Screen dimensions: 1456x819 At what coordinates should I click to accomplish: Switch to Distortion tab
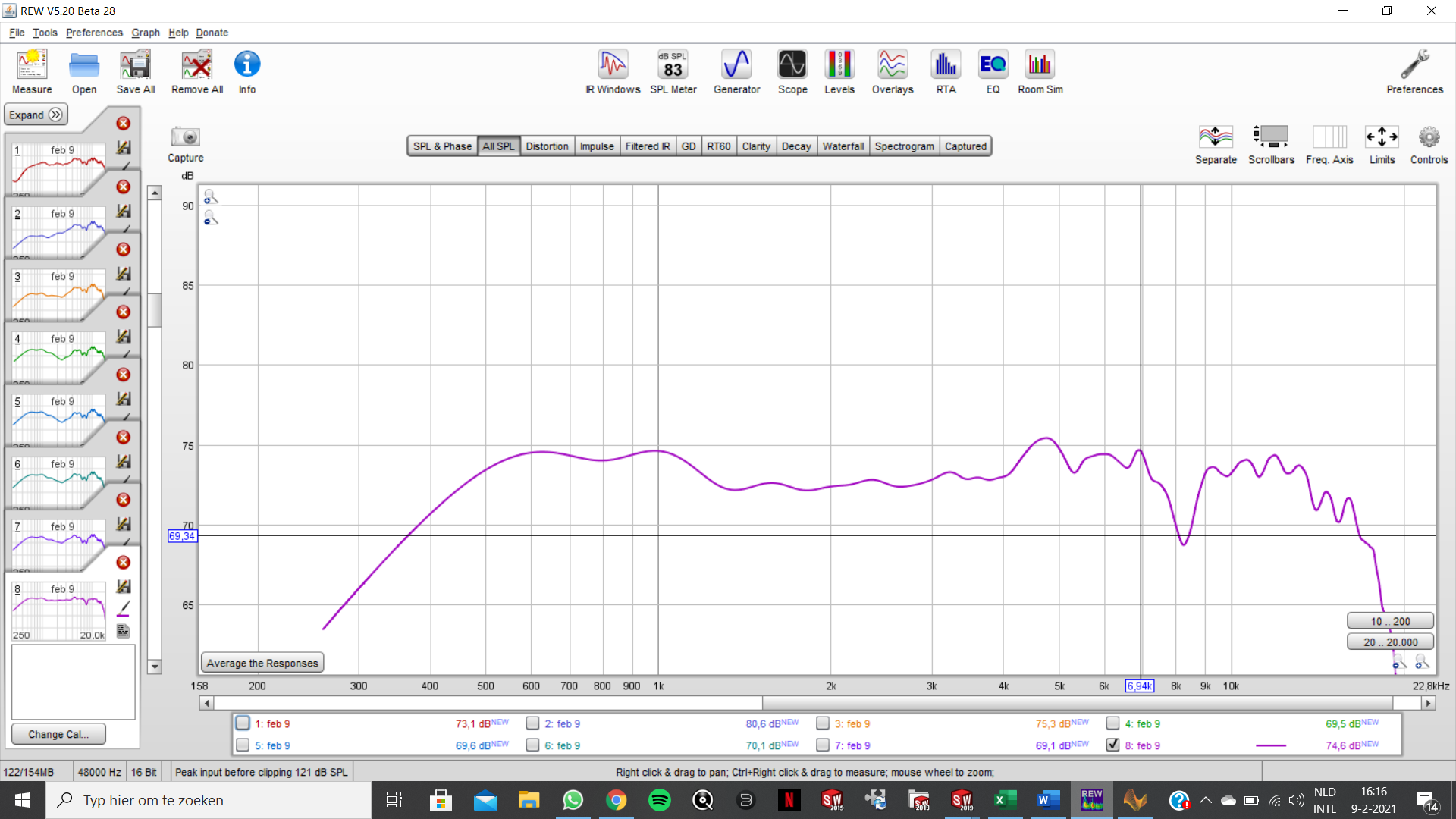point(547,146)
